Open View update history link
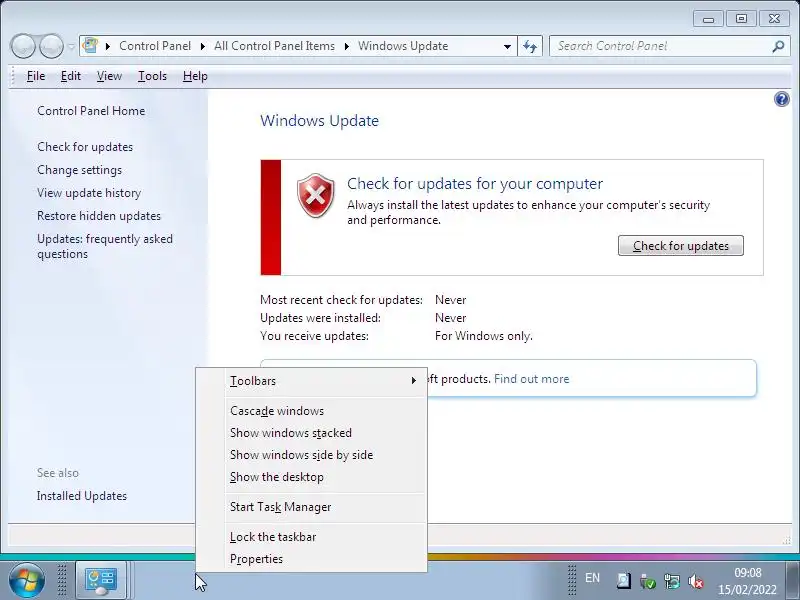The image size is (800, 600). click(89, 193)
